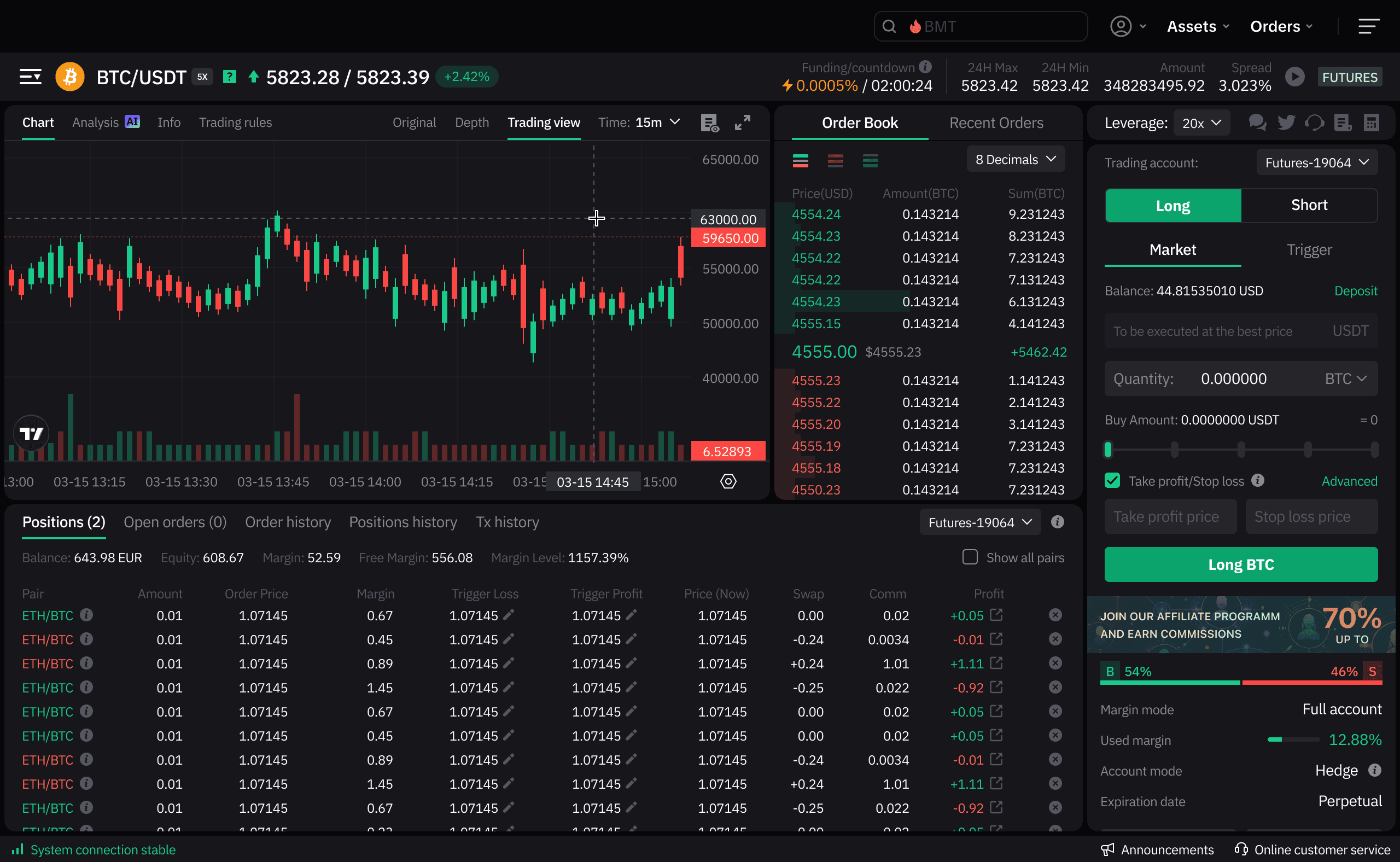
Task: Open the Trading rules tab
Action: click(x=235, y=123)
